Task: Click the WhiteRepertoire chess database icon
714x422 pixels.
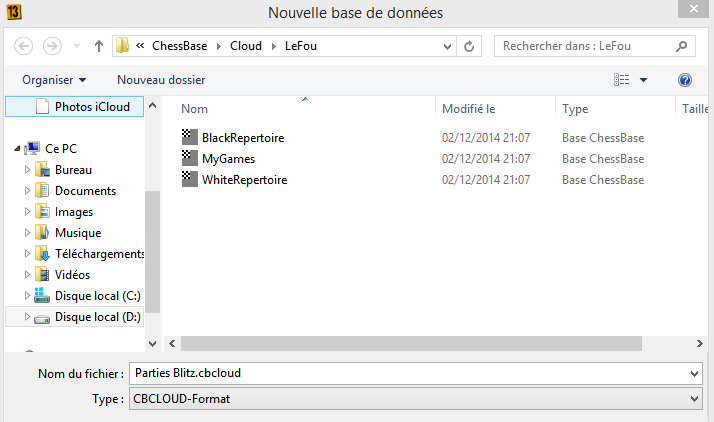Action: point(189,179)
